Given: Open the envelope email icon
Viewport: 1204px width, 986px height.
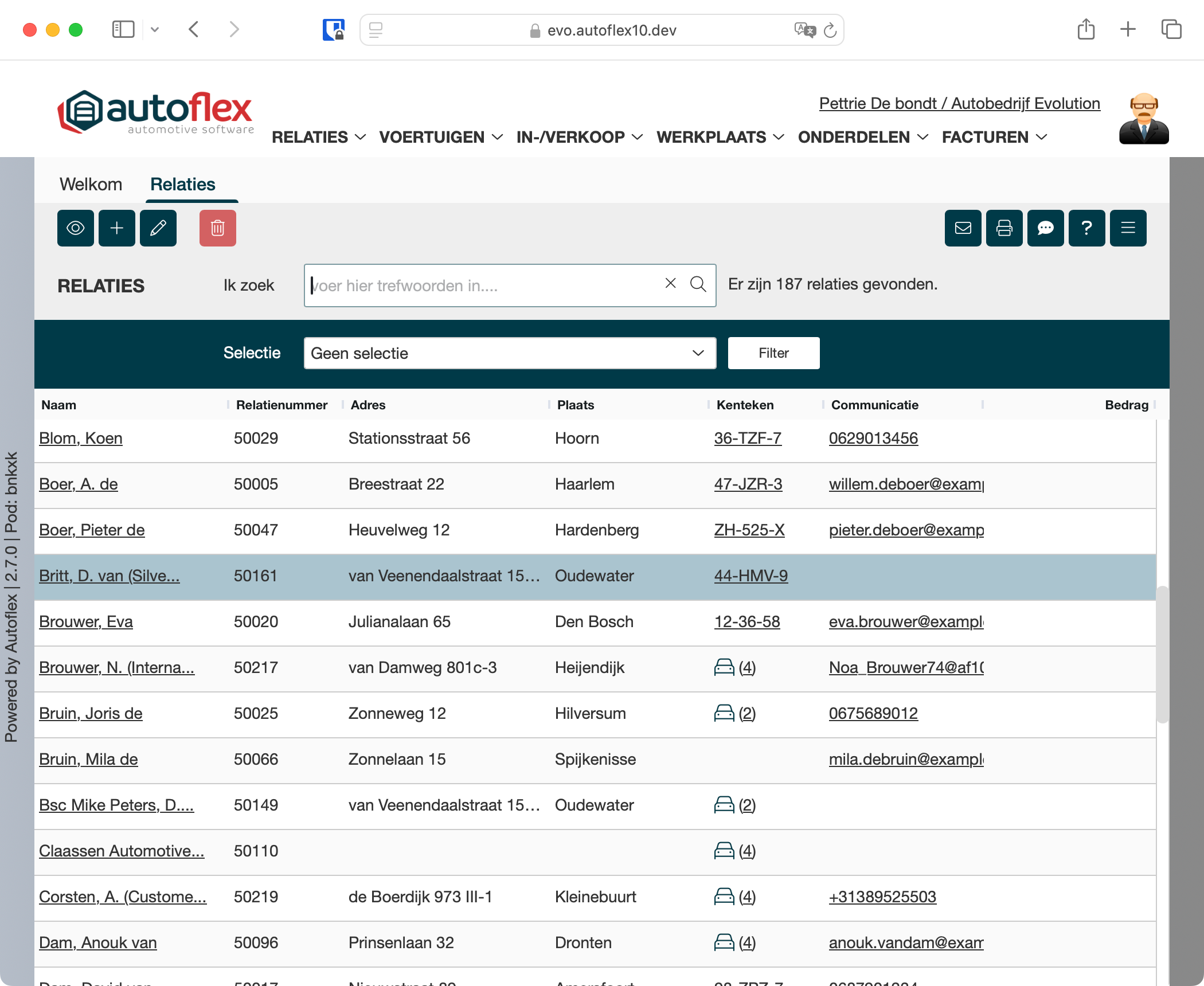Looking at the screenshot, I should tap(963, 228).
